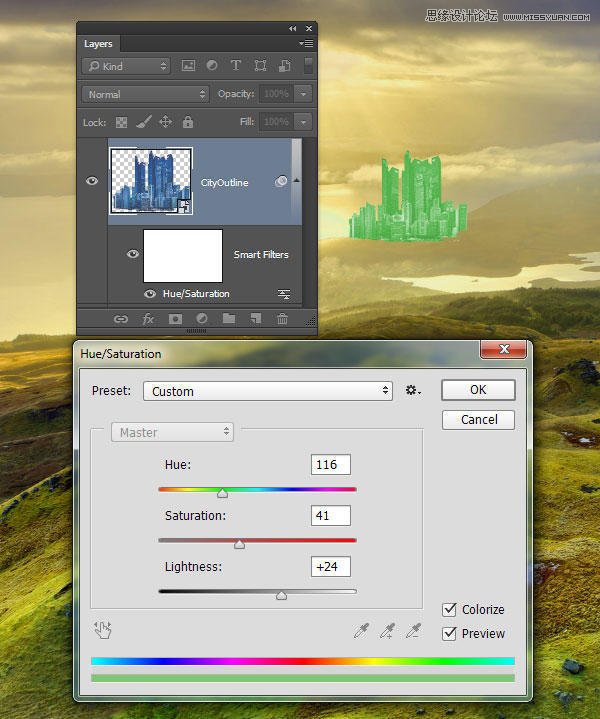Screen dimensions: 600x719
Task: Select CityOutline layer thumbnail
Action: pos(151,181)
